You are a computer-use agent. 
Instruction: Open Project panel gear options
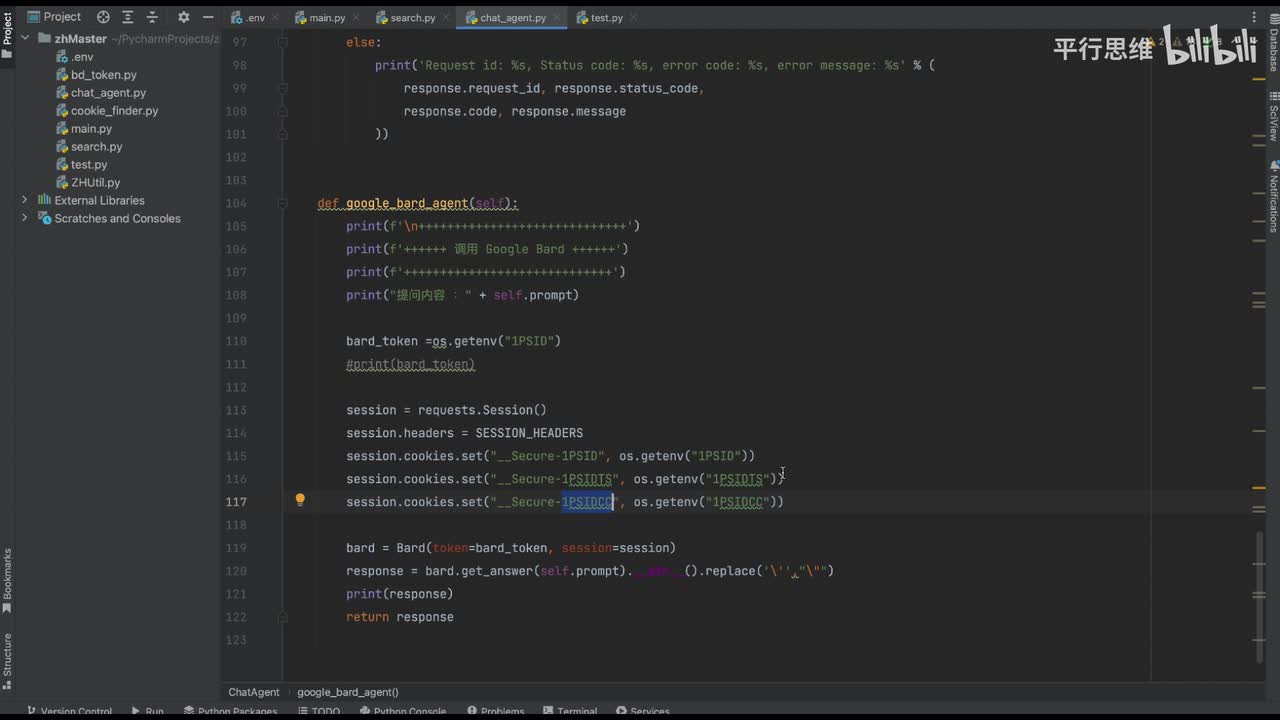point(183,17)
